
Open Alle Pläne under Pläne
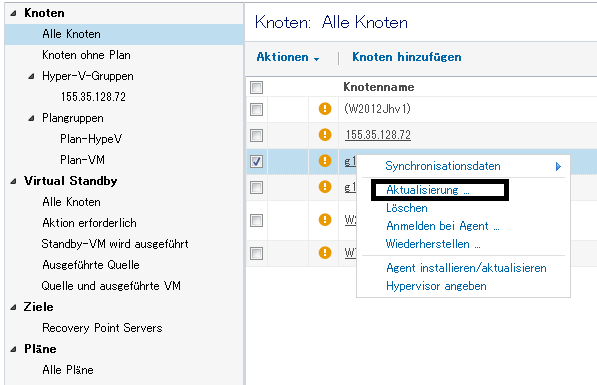tap(68, 370)
